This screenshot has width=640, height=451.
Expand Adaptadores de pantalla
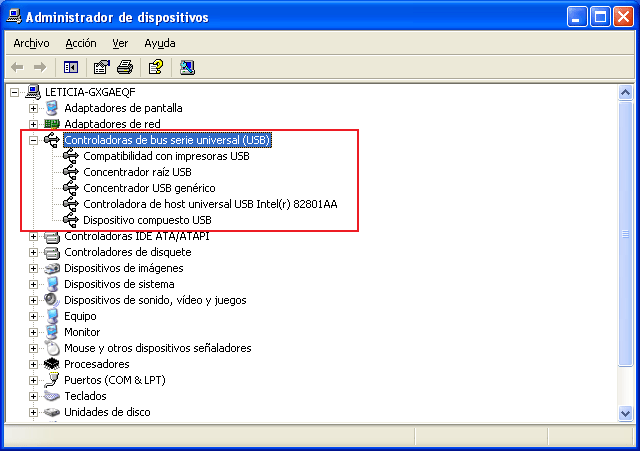tap(33, 108)
